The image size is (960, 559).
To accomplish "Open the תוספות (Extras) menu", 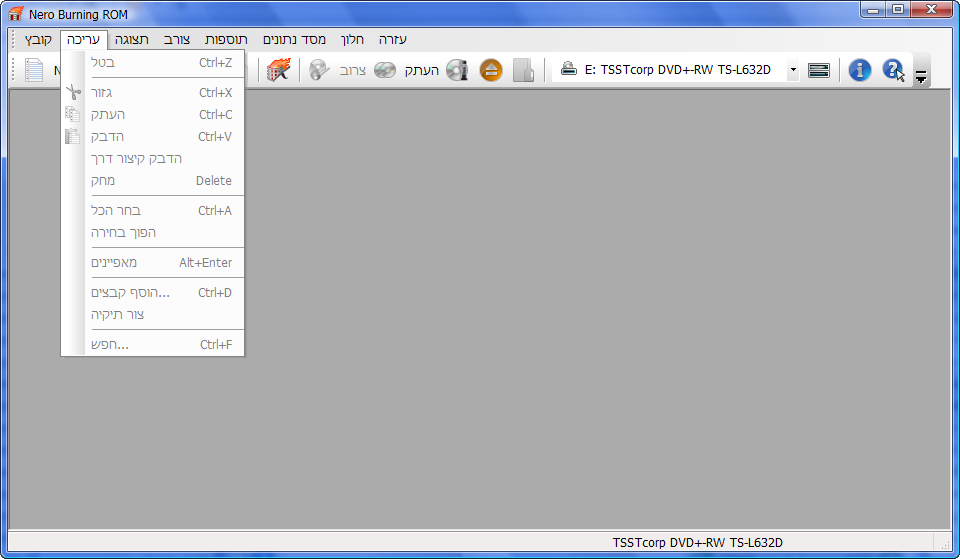I will click(x=226, y=39).
